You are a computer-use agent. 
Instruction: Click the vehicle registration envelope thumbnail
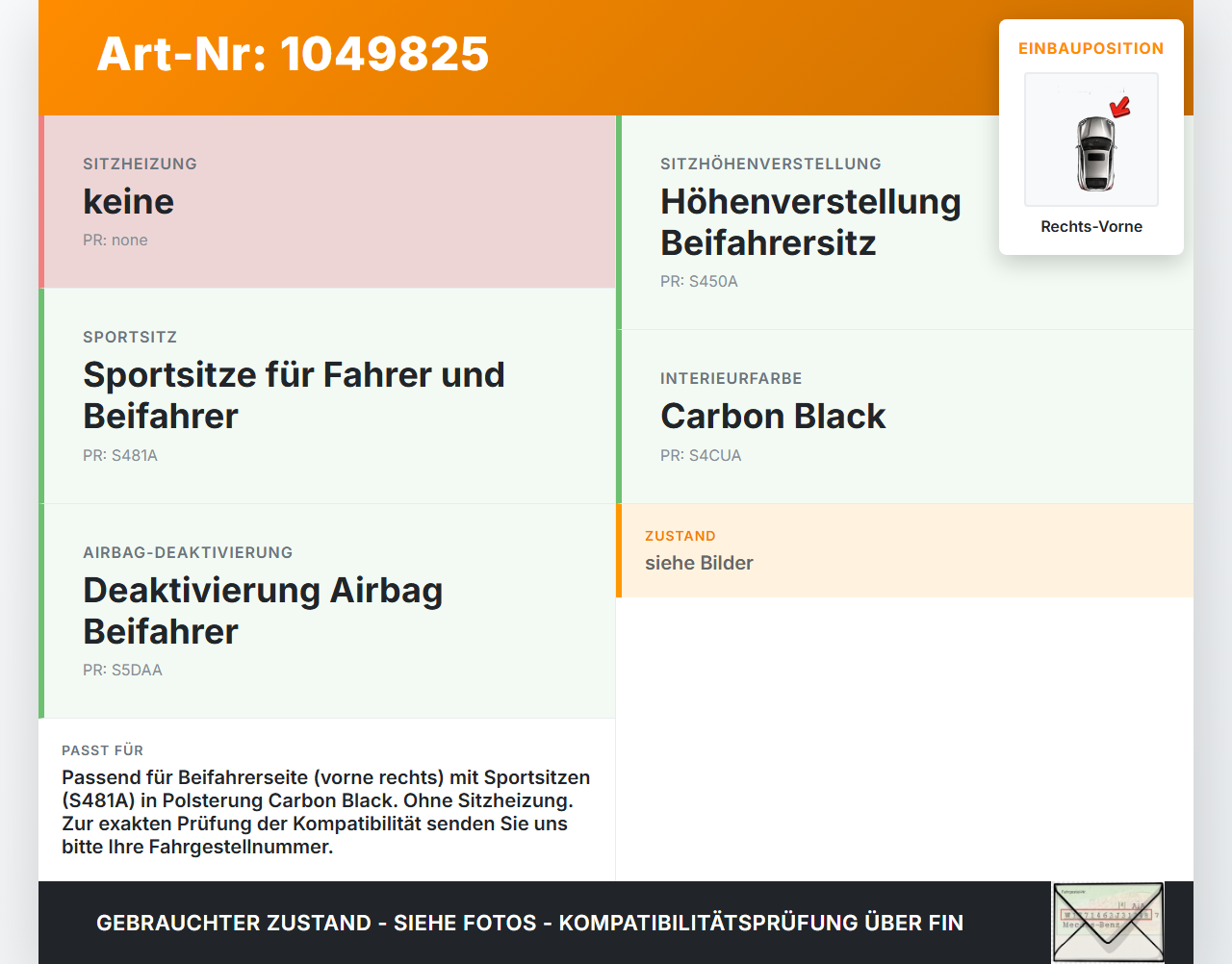pyautogui.click(x=1108, y=923)
